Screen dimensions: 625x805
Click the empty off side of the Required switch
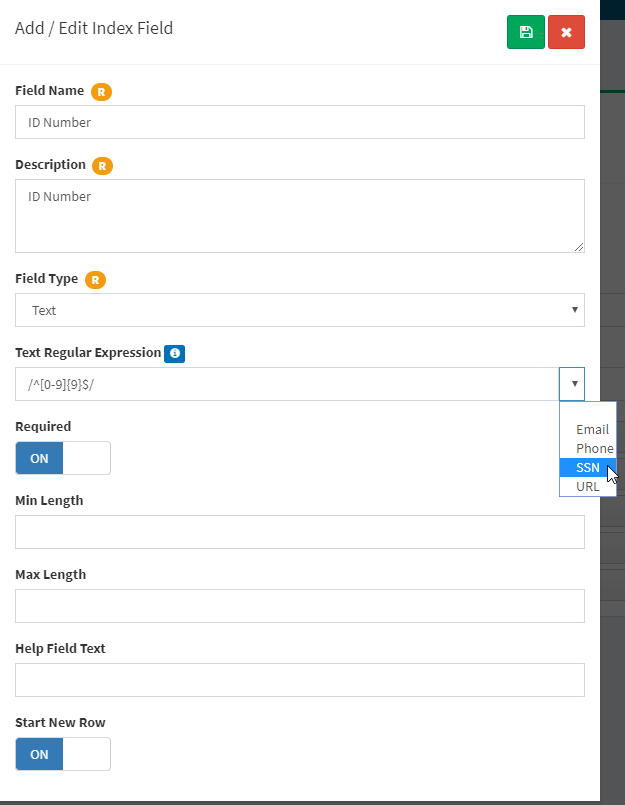click(86, 458)
